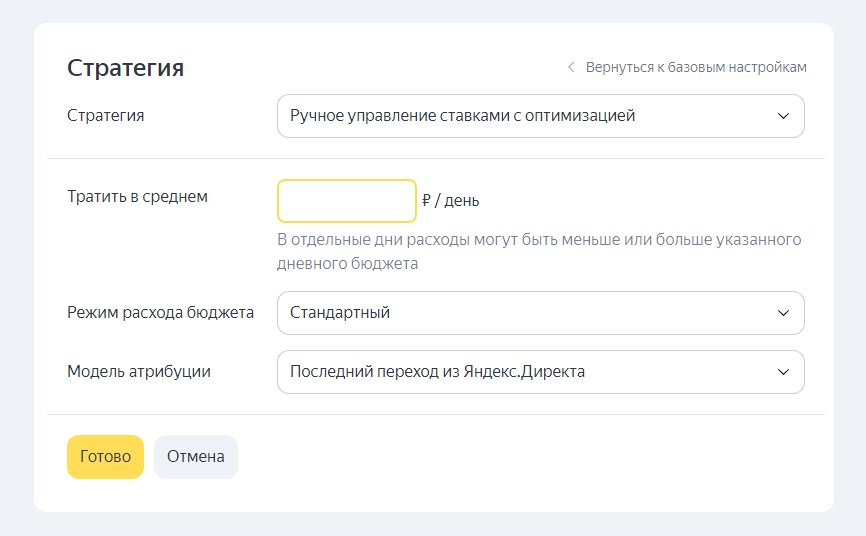Click the 'Режим расхода бюджета' label

pyautogui.click(x=160, y=313)
